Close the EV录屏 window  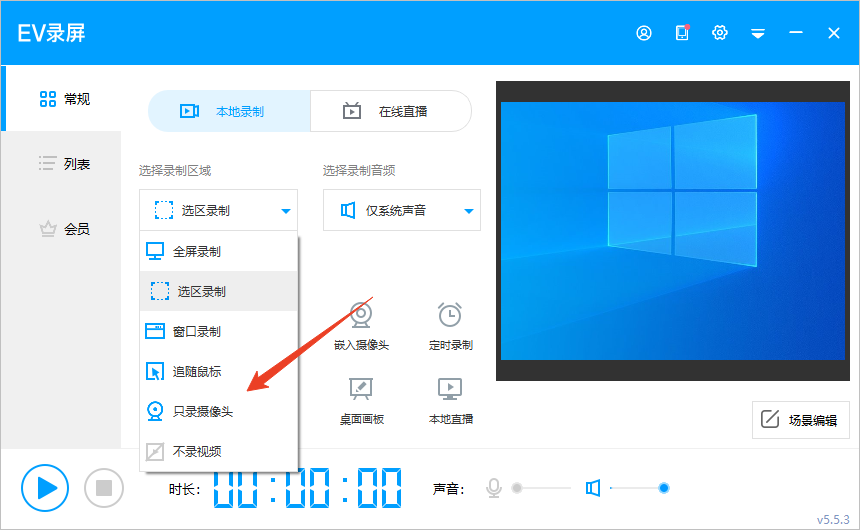[834, 33]
